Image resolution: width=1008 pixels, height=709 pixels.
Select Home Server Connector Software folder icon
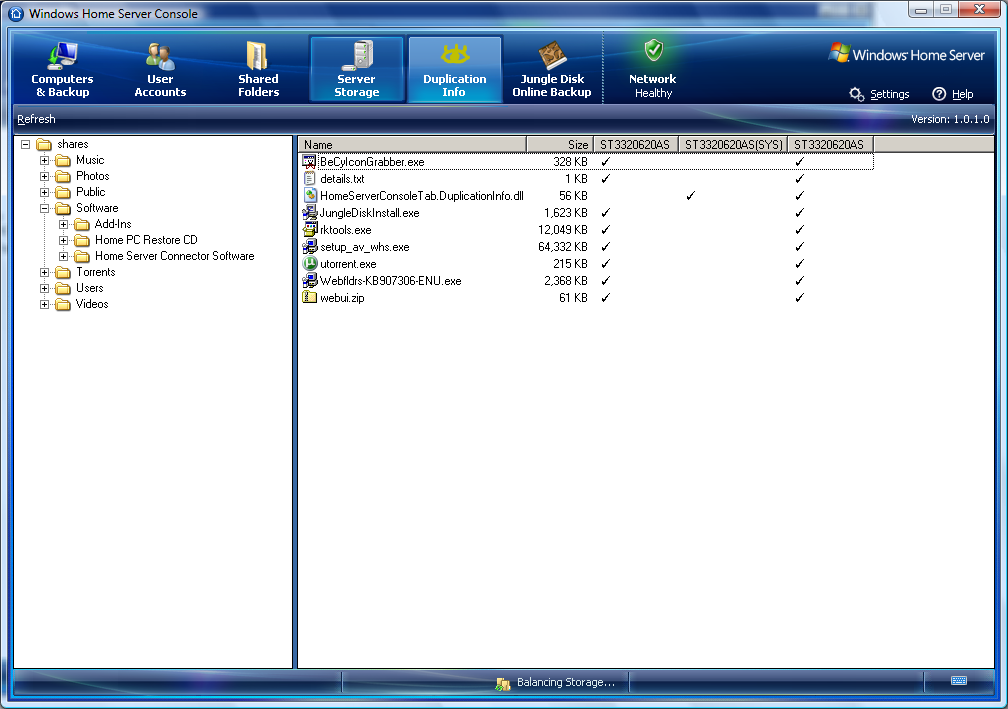click(x=82, y=256)
